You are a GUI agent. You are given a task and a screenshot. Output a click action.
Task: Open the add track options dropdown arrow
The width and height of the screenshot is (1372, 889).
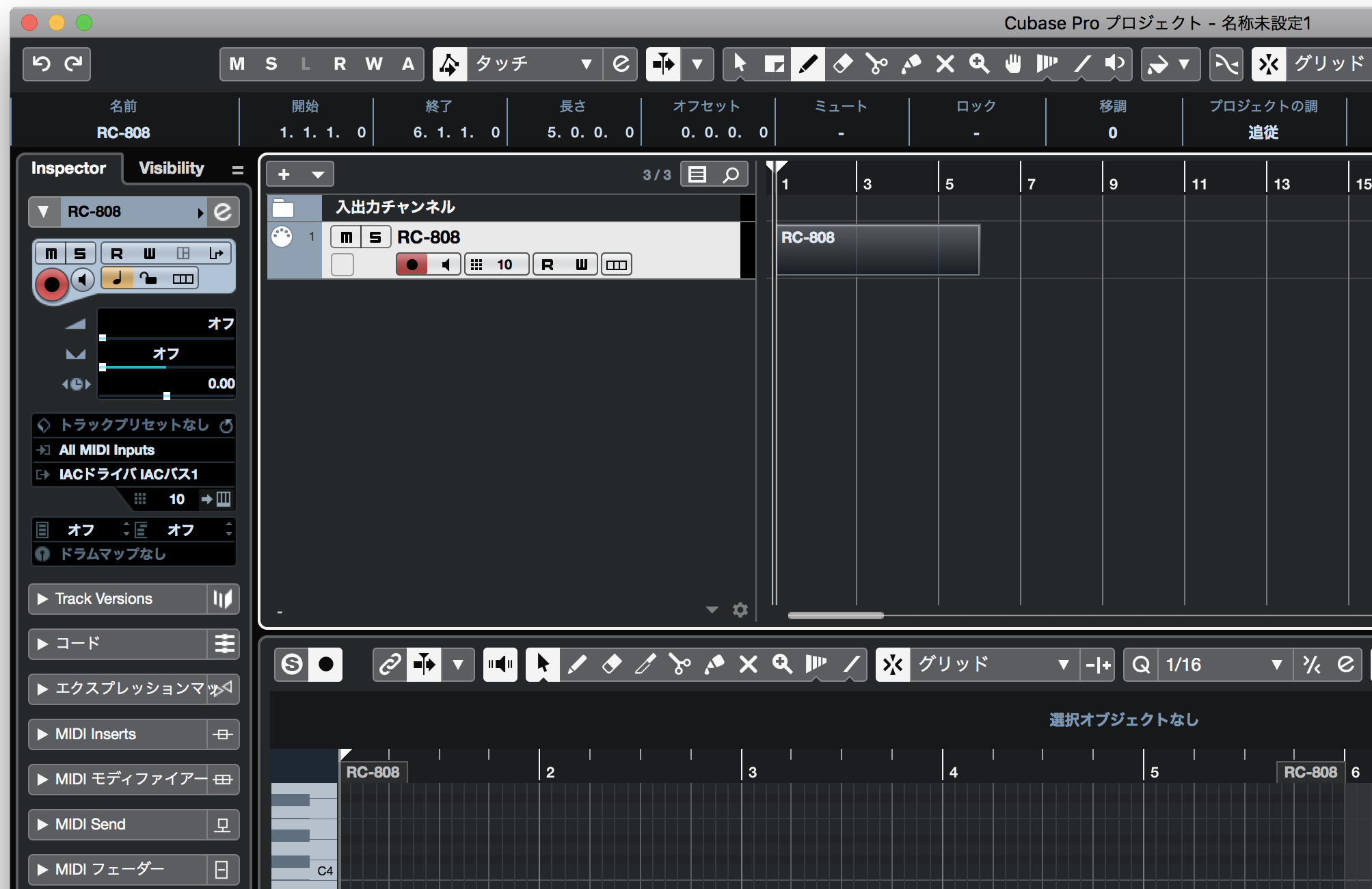tap(318, 174)
